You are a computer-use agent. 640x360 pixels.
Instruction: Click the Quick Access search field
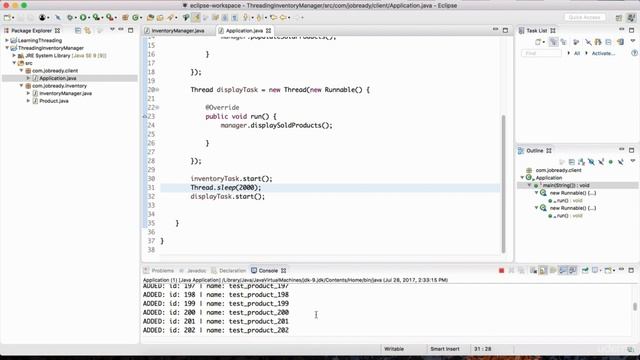coord(584,18)
